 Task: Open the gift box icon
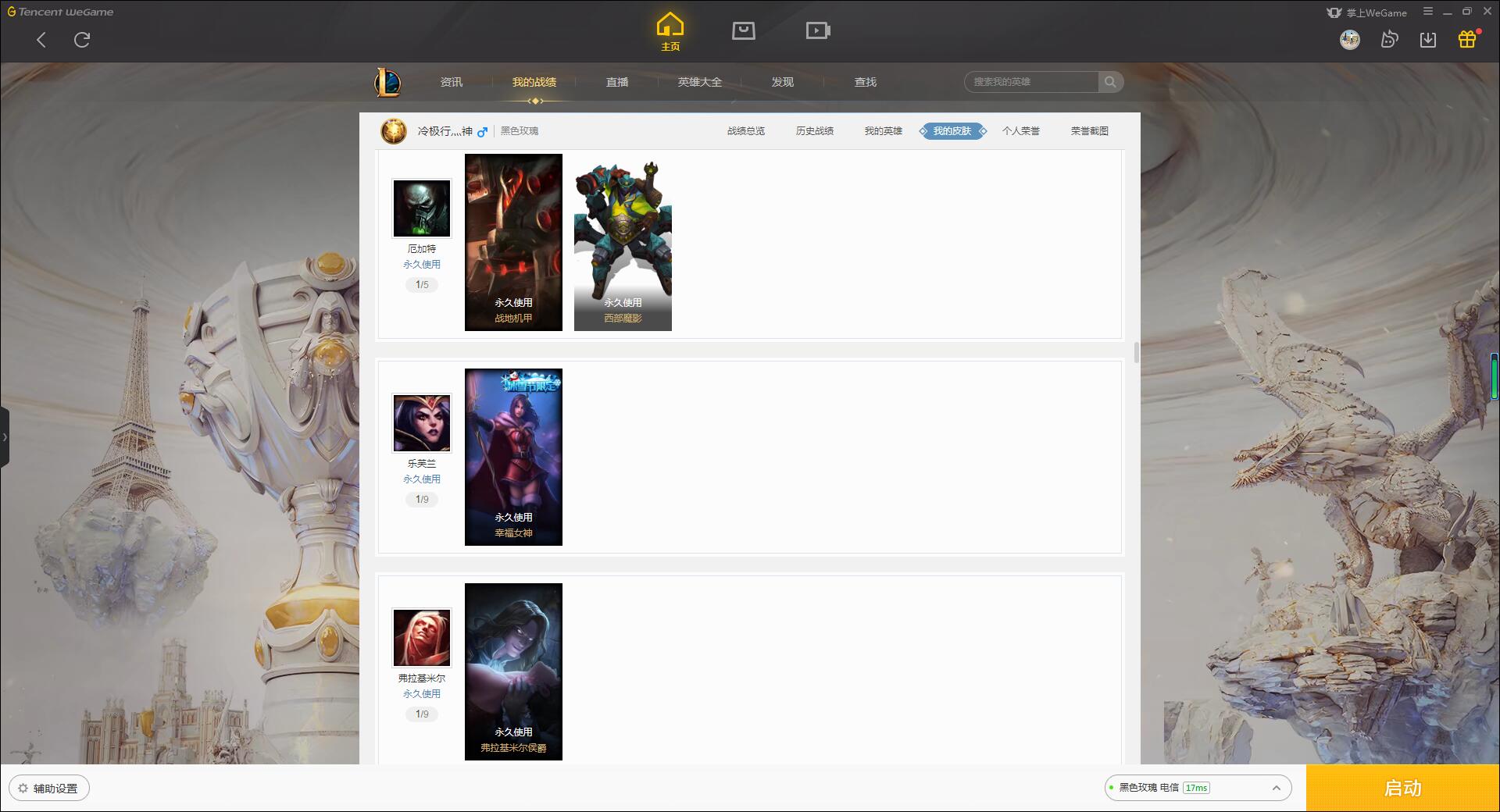pos(1467,39)
